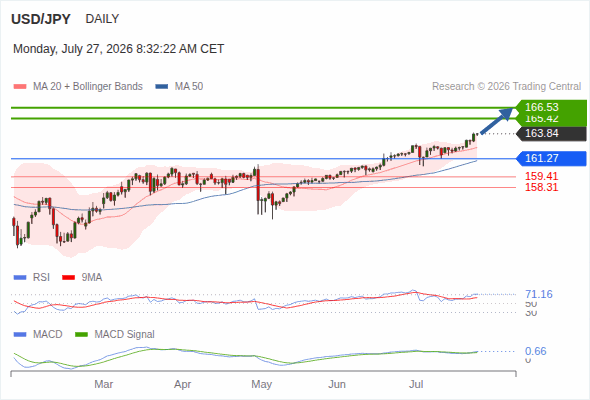
Task: Click the Research Trading Central copyright text
Action: tap(506, 87)
